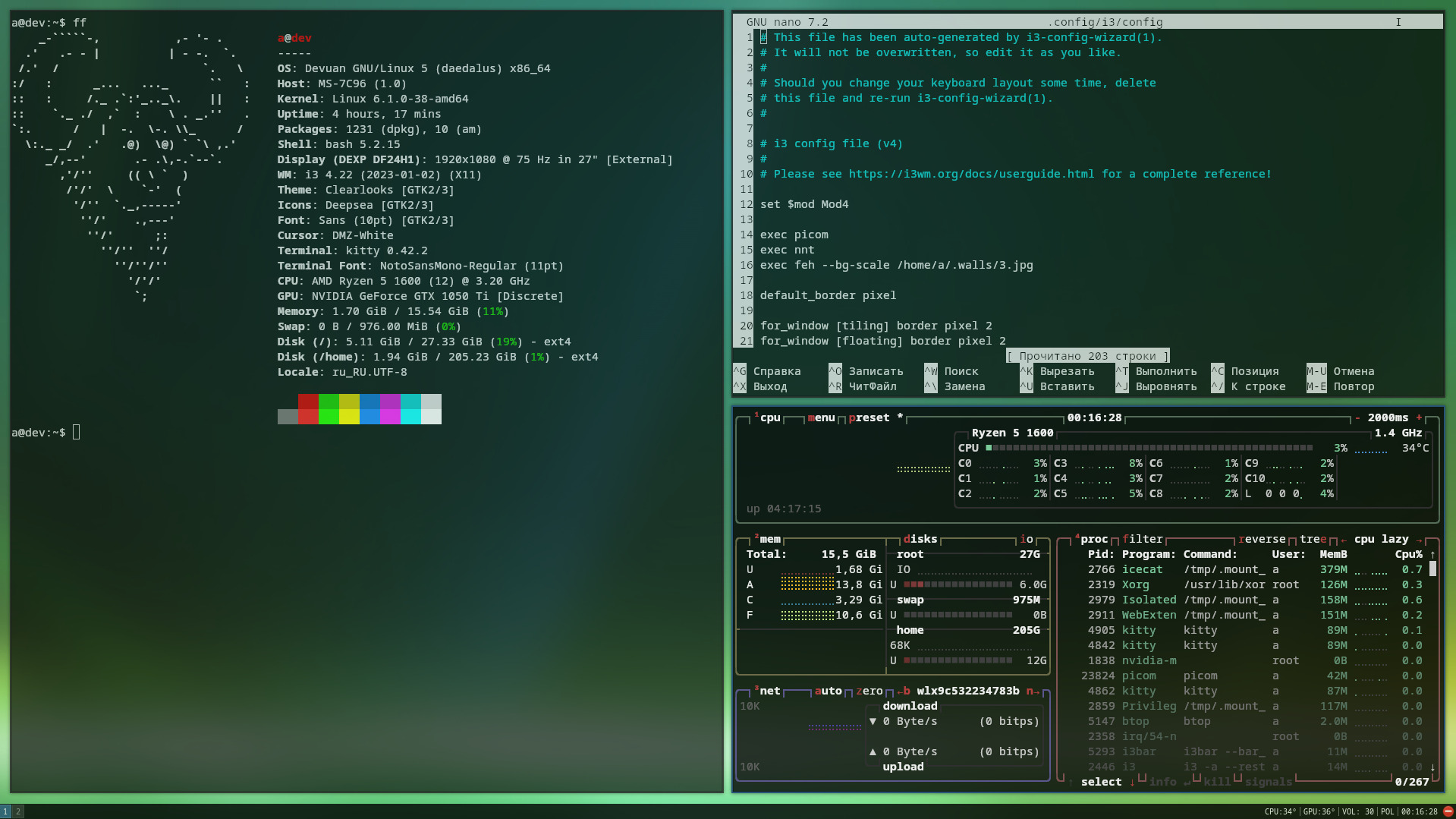Toggle reverse sorting in proc panel
The width and height of the screenshot is (1456, 819).
[x=1261, y=540]
